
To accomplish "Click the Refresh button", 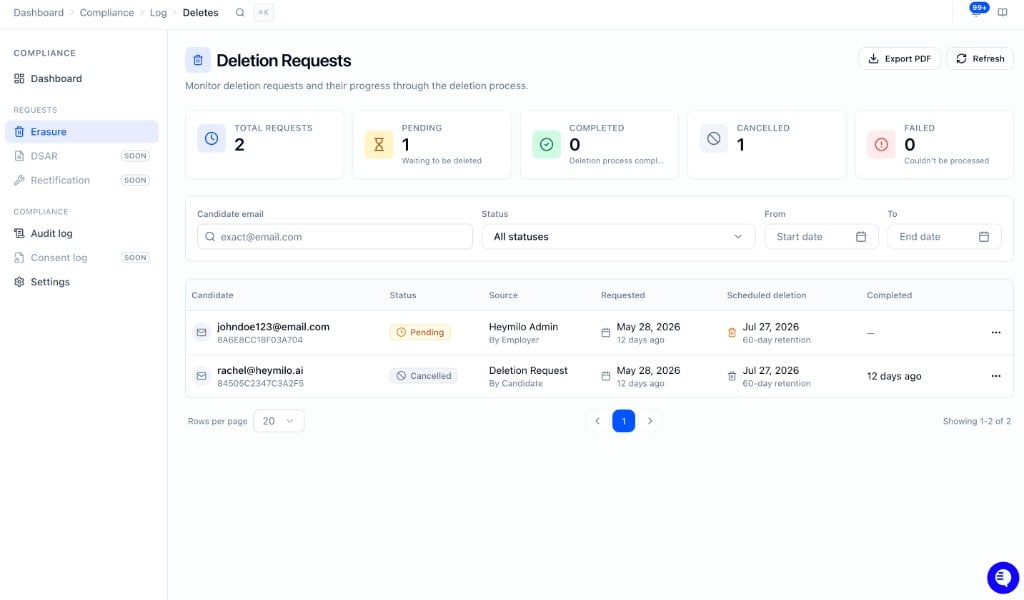I will click(x=980, y=59).
